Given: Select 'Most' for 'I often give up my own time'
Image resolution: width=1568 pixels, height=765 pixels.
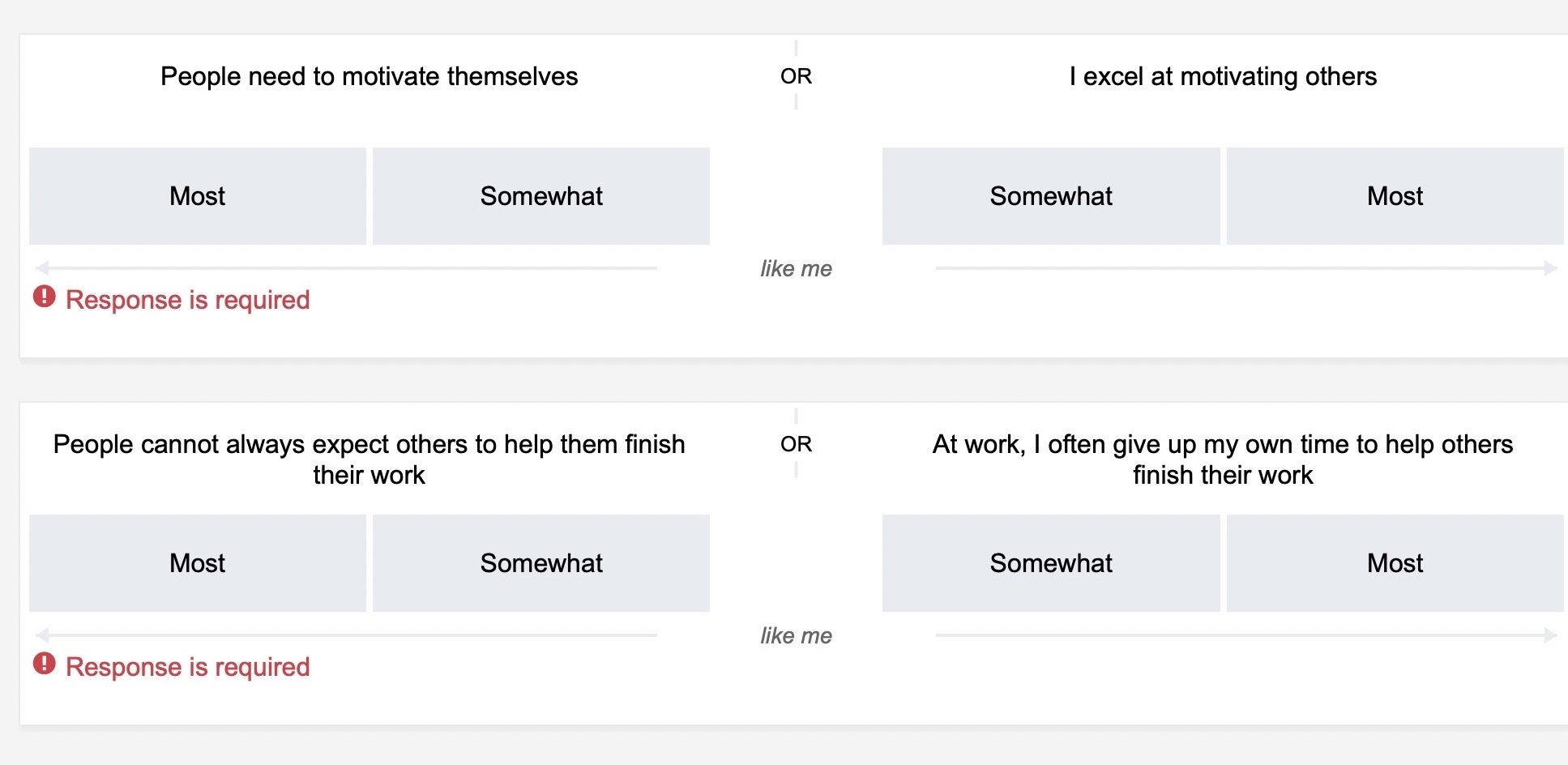Looking at the screenshot, I should pos(1395,563).
